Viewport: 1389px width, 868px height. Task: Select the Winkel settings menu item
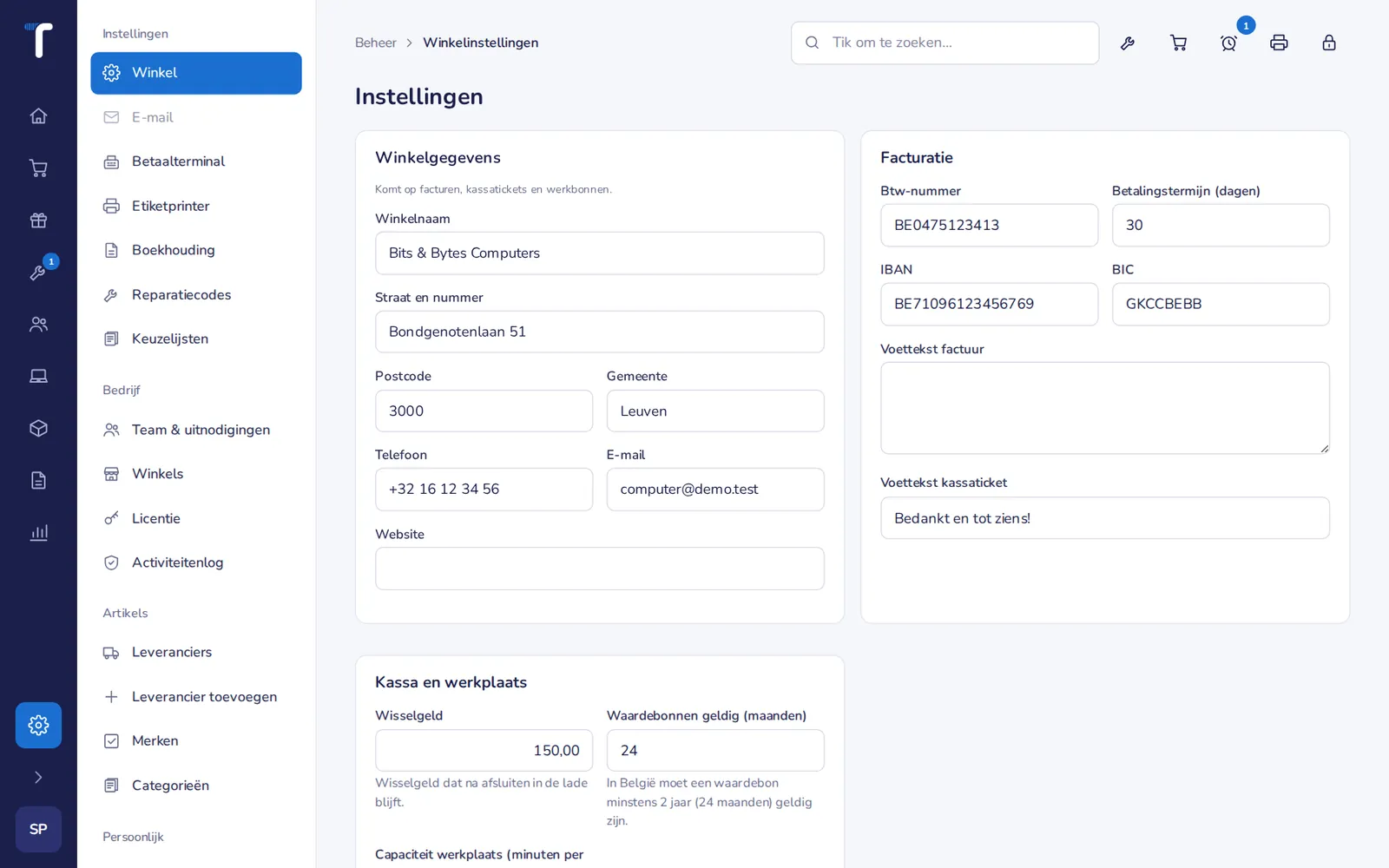[x=196, y=73]
